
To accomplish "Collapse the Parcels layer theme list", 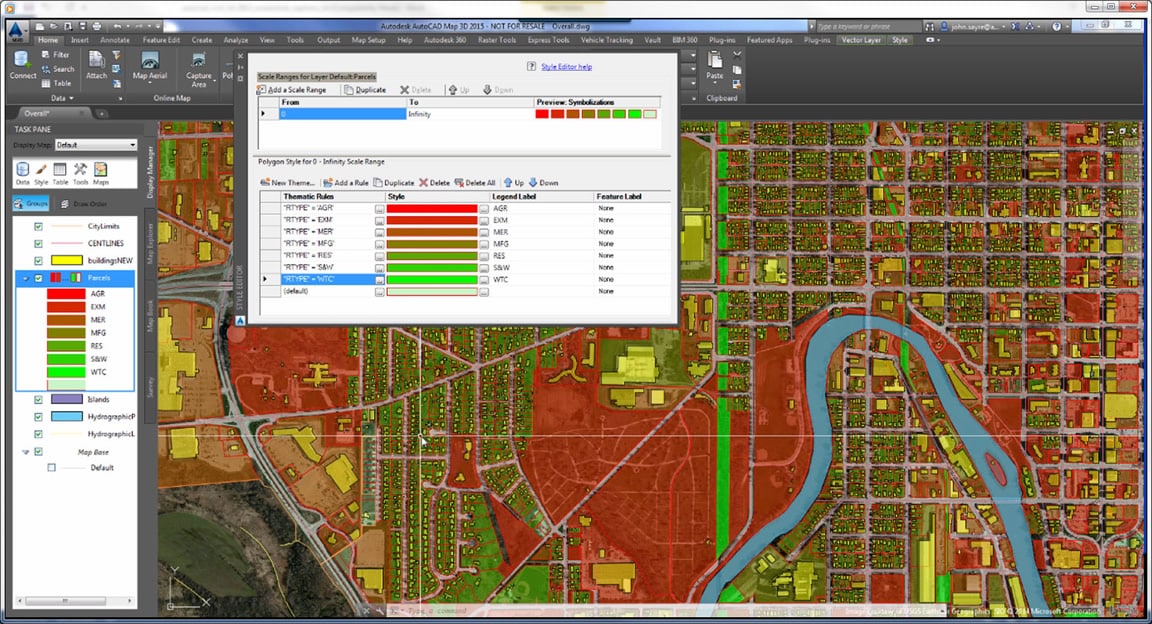I will [x=26, y=279].
